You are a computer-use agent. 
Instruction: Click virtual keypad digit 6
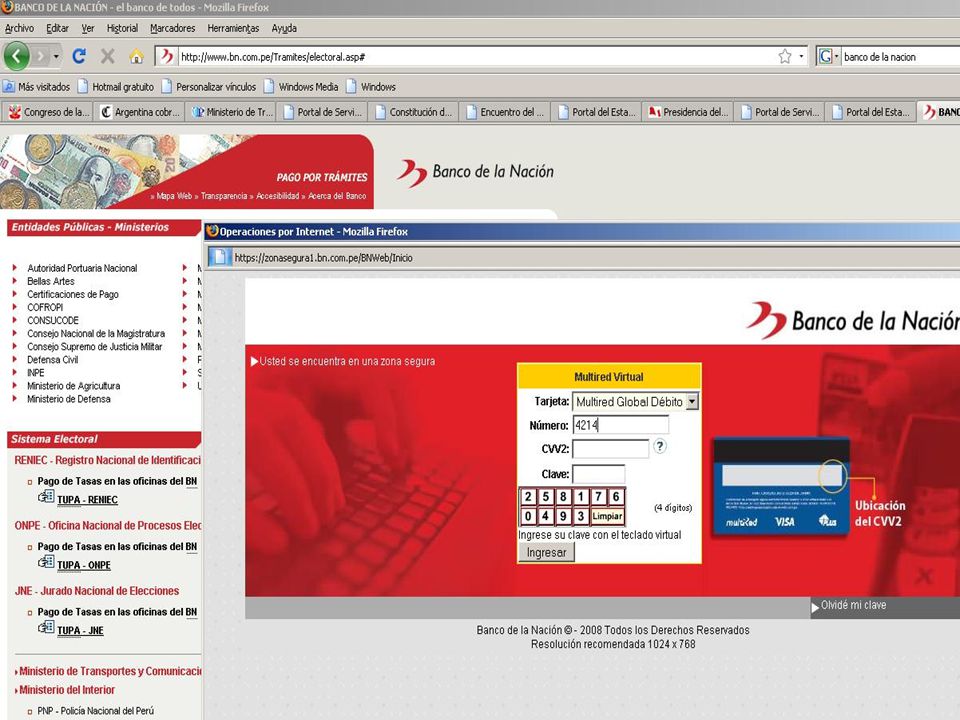click(x=616, y=497)
